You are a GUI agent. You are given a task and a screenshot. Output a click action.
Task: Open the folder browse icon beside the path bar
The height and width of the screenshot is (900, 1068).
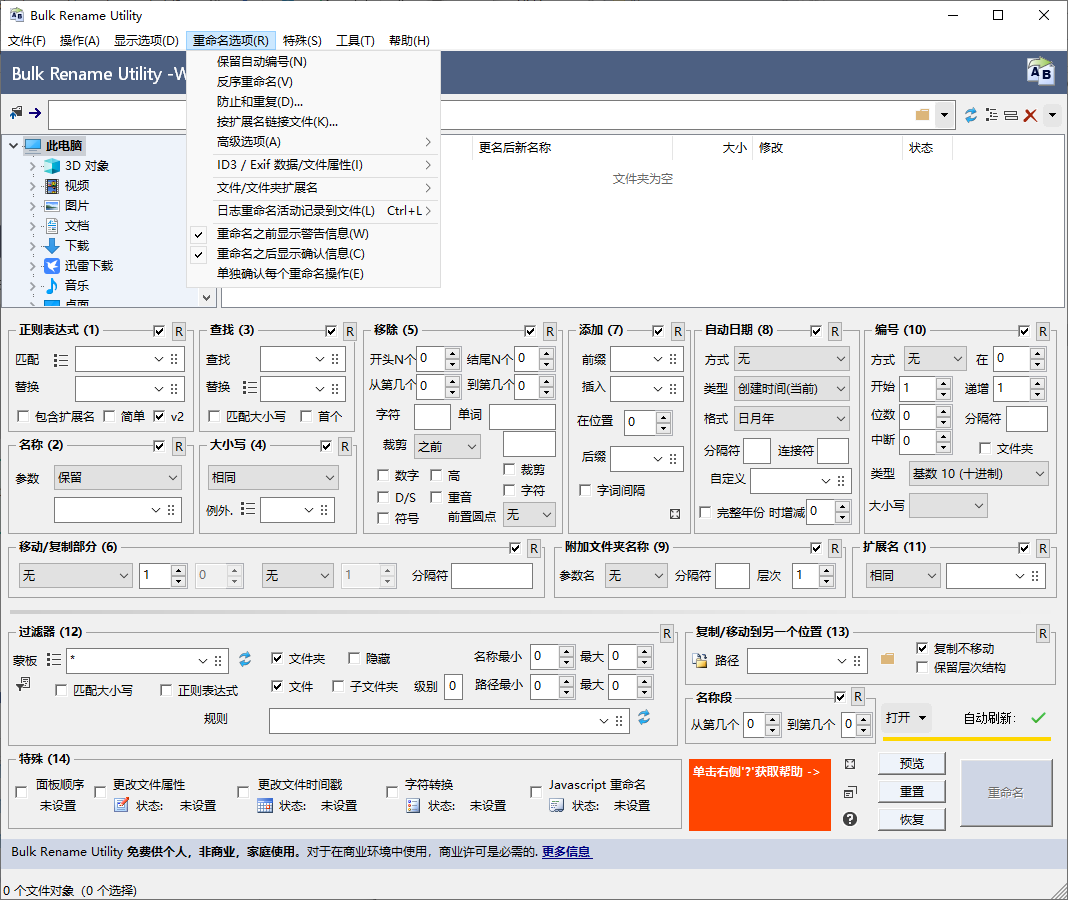coord(921,114)
